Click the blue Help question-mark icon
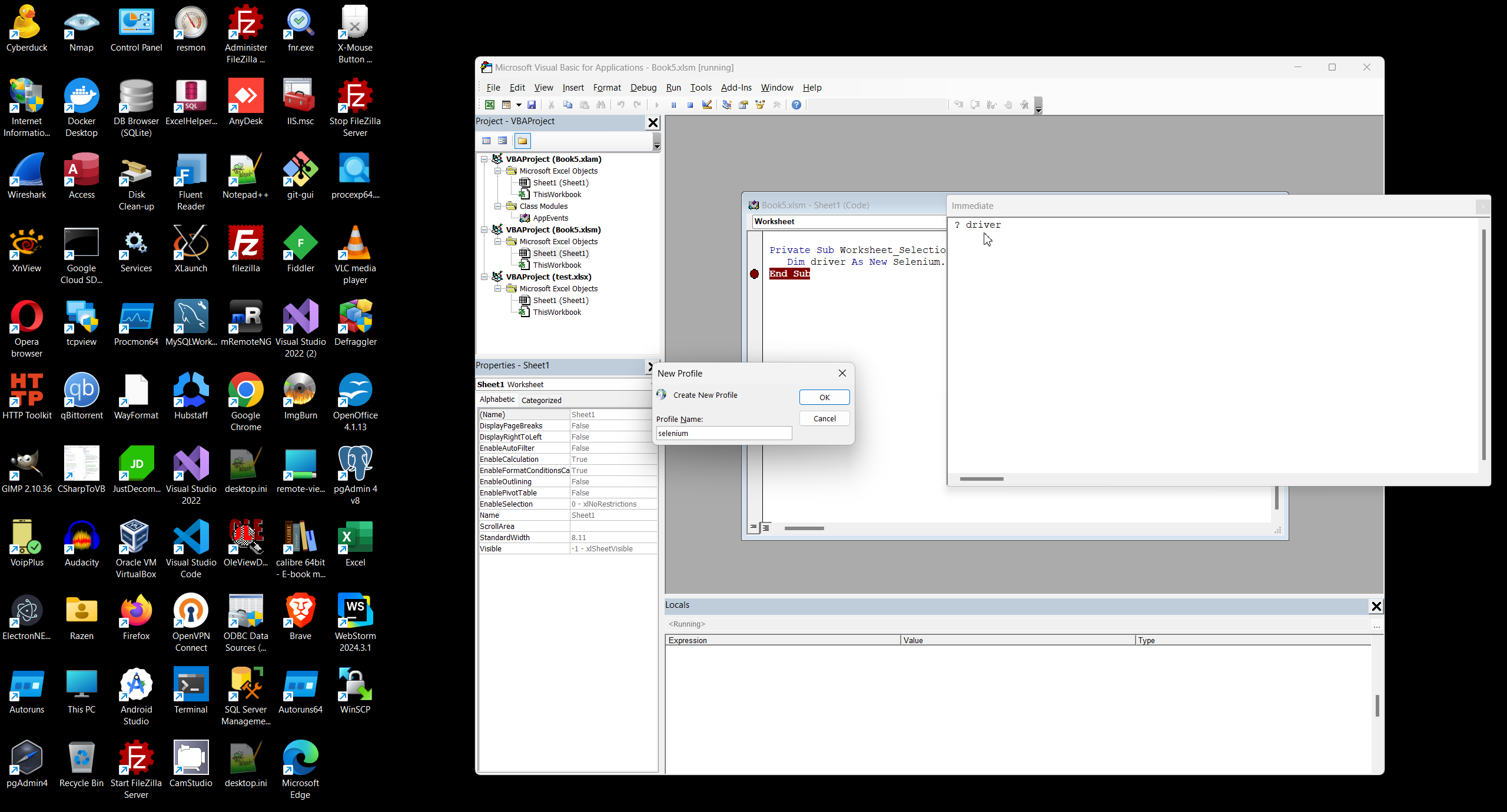 click(796, 105)
